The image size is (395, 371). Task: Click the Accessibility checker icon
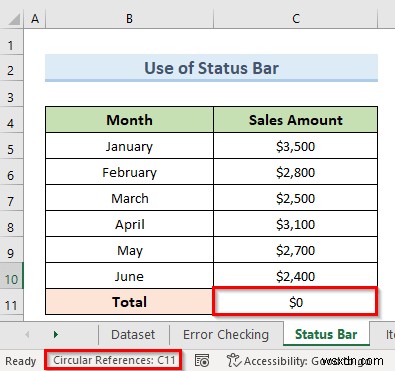233,361
